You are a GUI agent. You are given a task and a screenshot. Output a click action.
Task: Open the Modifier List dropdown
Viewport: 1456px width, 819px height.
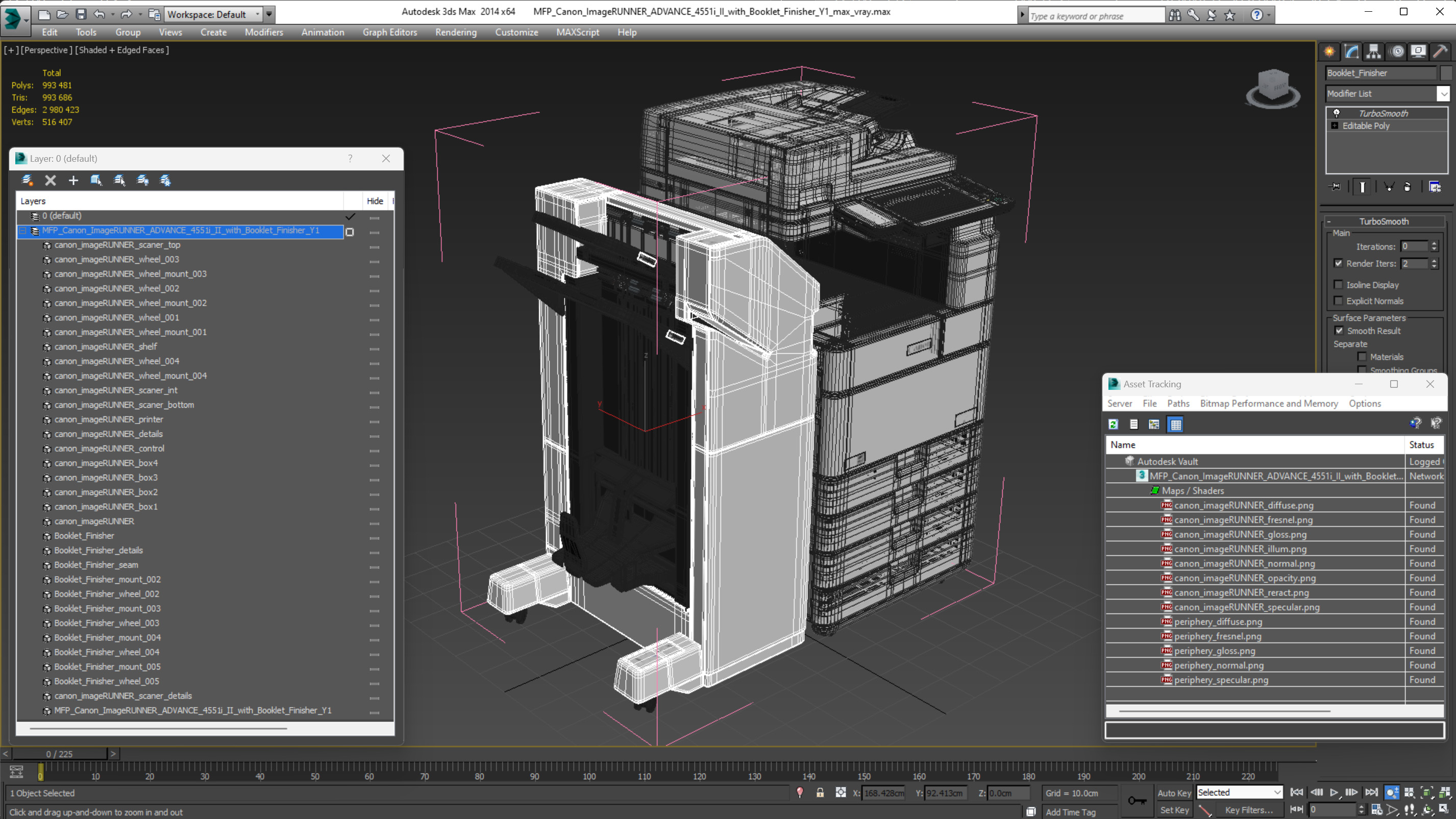point(1444,94)
